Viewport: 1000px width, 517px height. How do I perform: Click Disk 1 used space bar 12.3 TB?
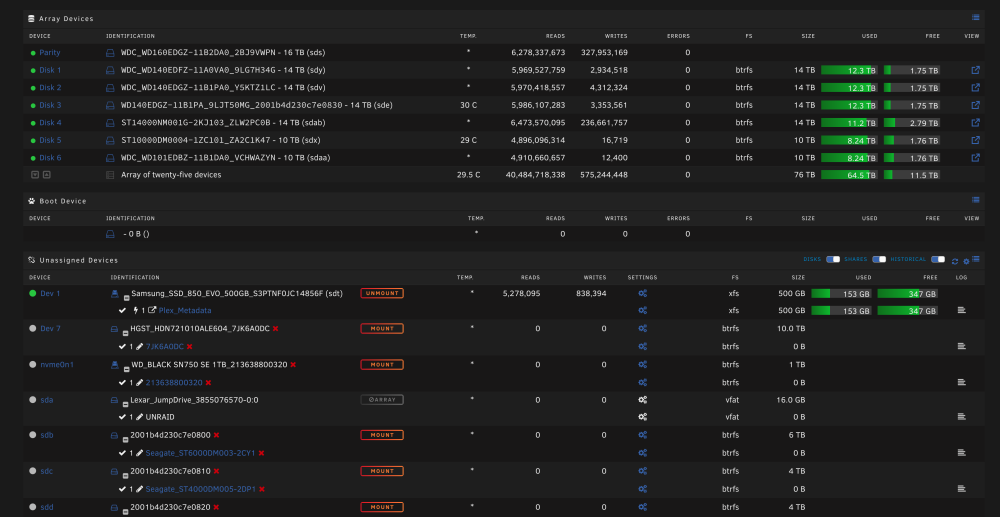[849, 70]
